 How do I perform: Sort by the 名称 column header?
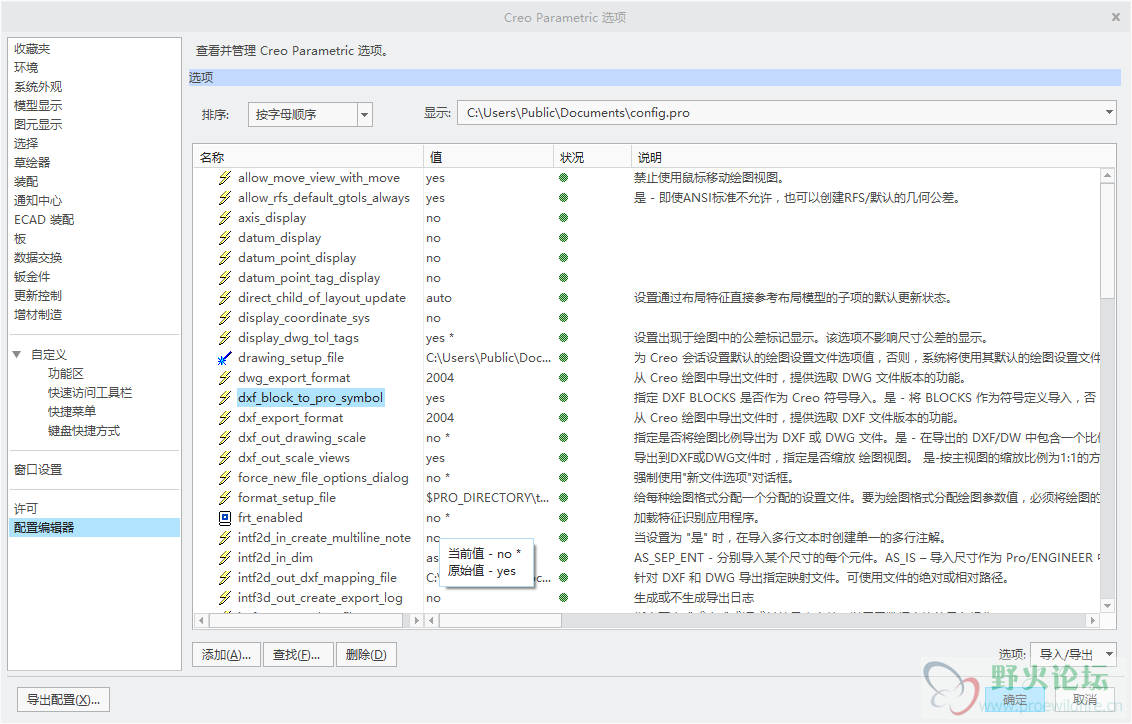click(x=308, y=157)
